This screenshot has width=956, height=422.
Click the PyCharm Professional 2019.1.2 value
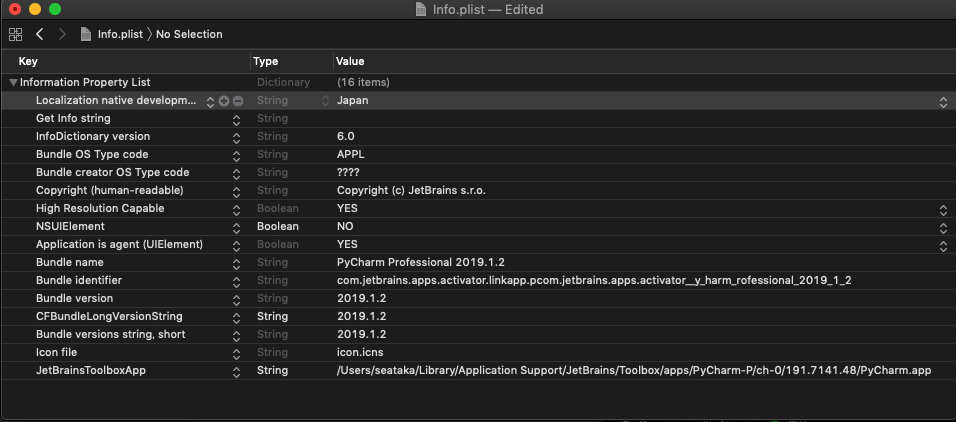(x=421, y=262)
